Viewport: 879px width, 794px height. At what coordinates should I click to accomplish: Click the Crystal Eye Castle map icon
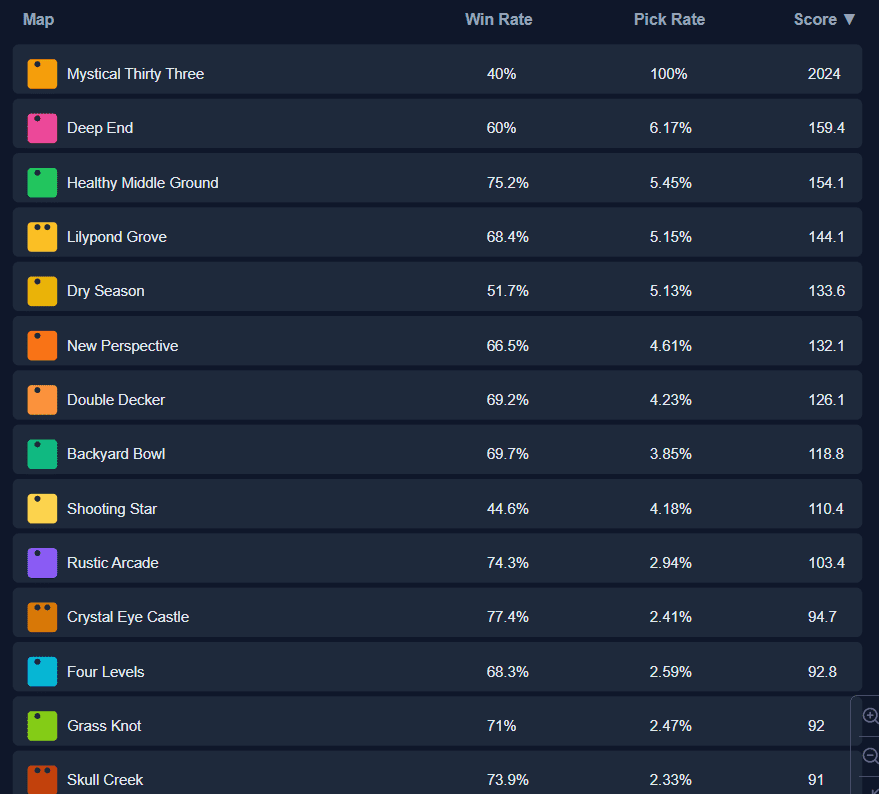(42, 617)
